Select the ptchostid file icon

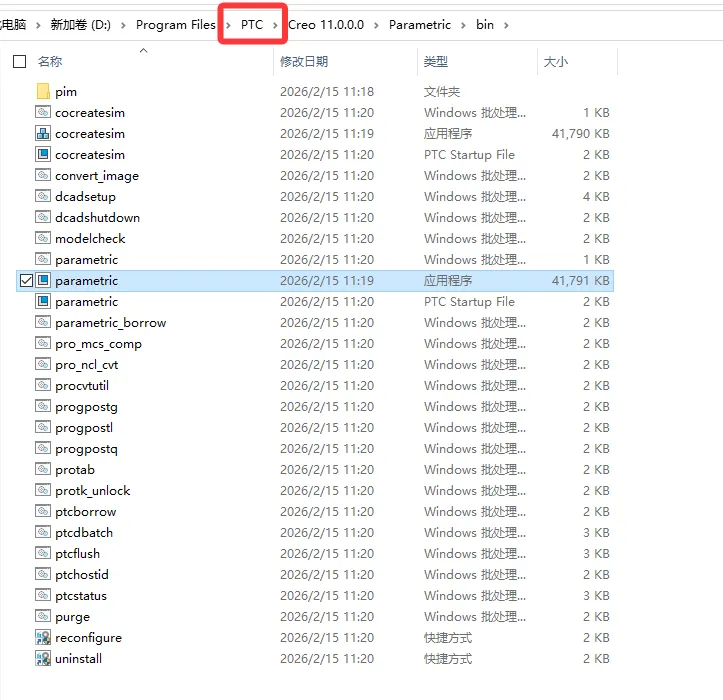(43, 575)
